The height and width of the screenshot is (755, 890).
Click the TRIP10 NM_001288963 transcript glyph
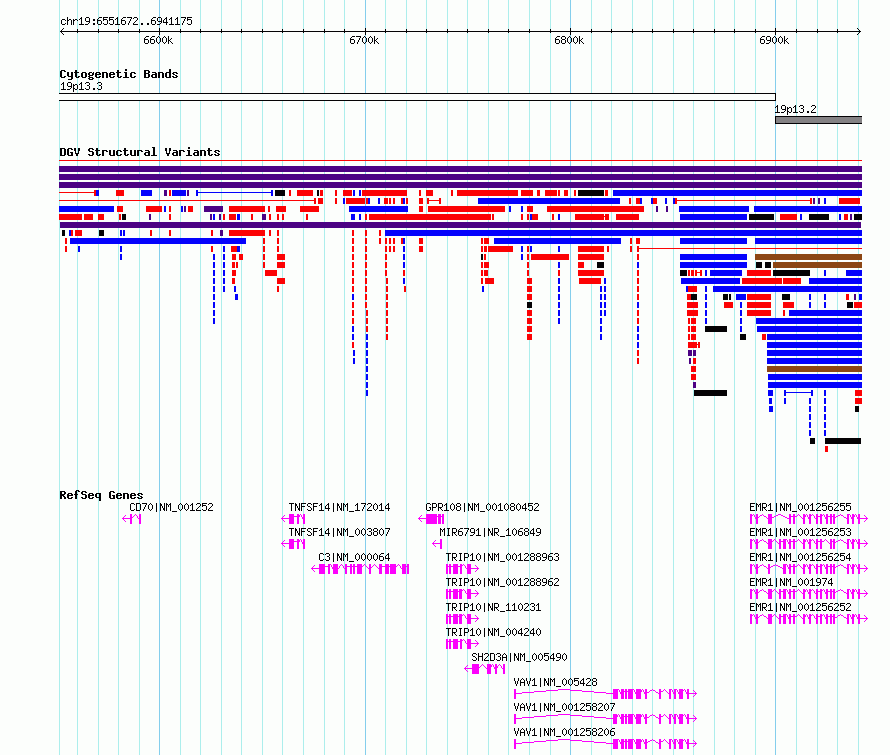(462, 569)
